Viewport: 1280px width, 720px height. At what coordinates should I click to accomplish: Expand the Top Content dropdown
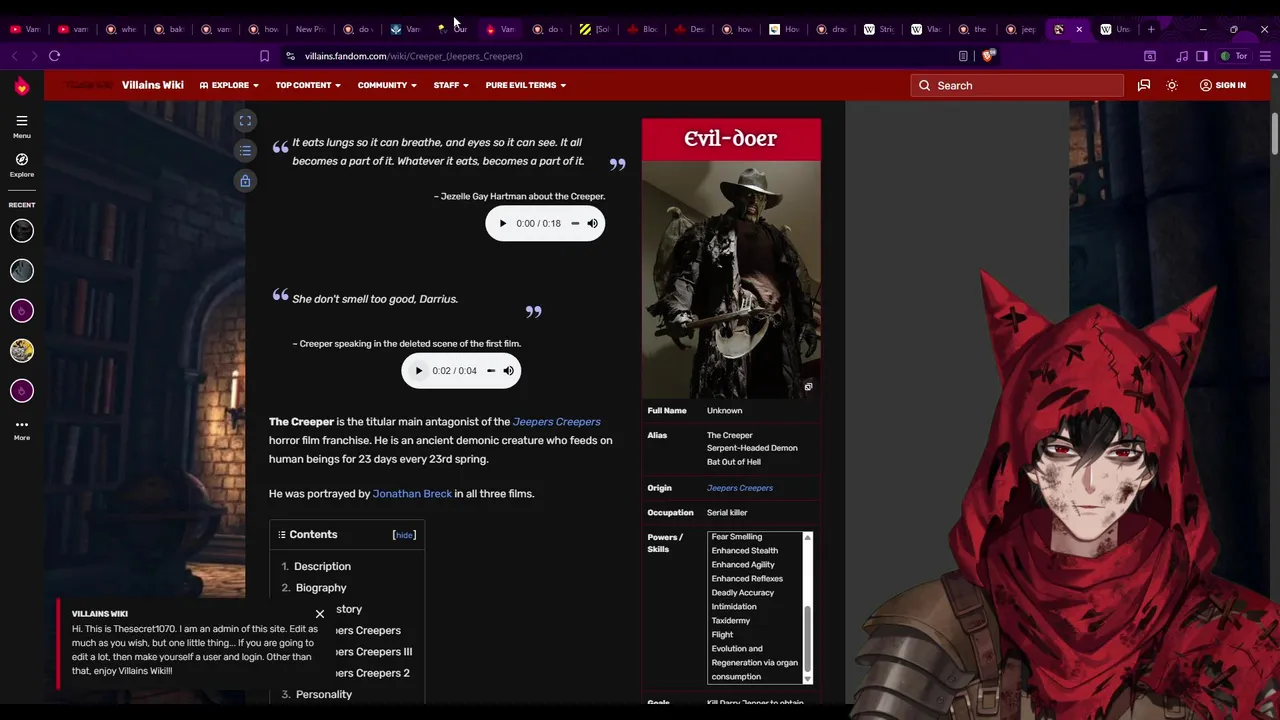308,86
